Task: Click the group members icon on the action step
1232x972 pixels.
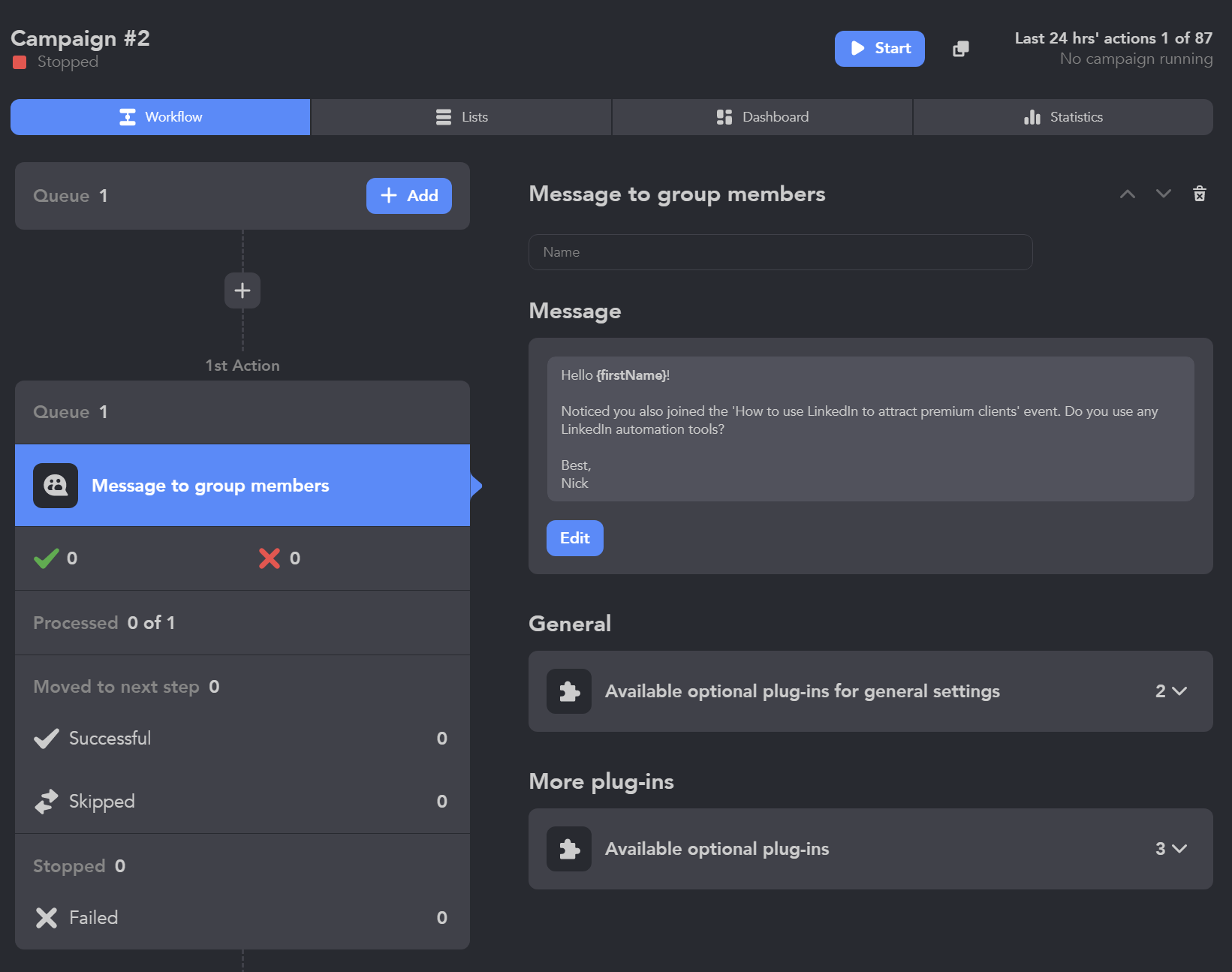Action: 56,486
